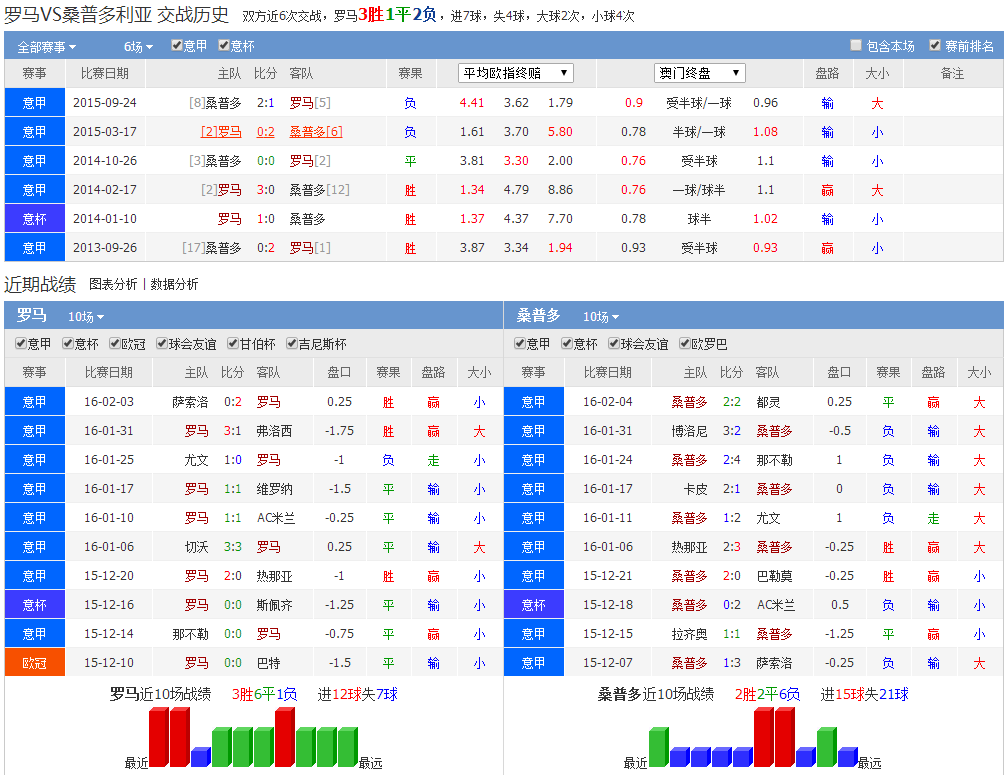Click the 2:4 score versus 那不勒

[x=731, y=460]
